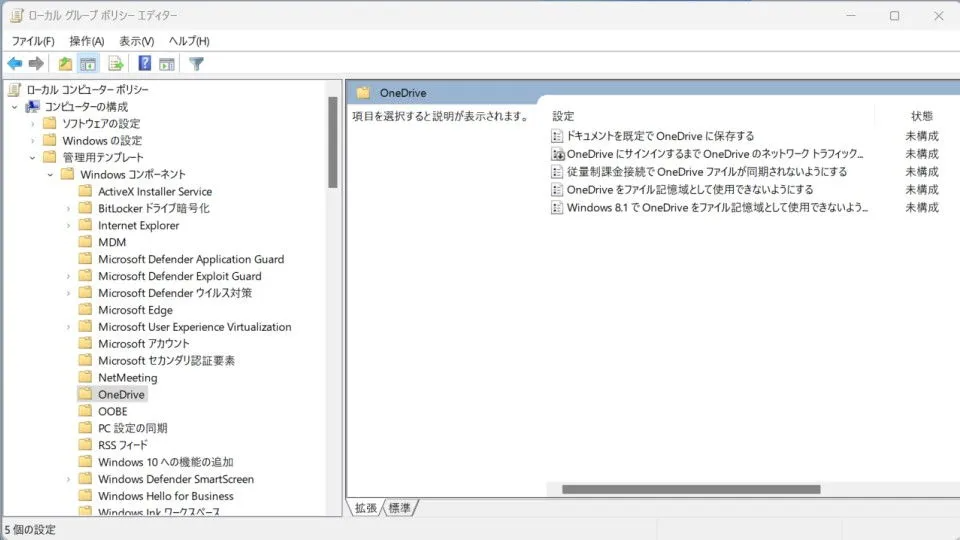
Task: Open the ファイル(F) menu
Action: coord(33,41)
